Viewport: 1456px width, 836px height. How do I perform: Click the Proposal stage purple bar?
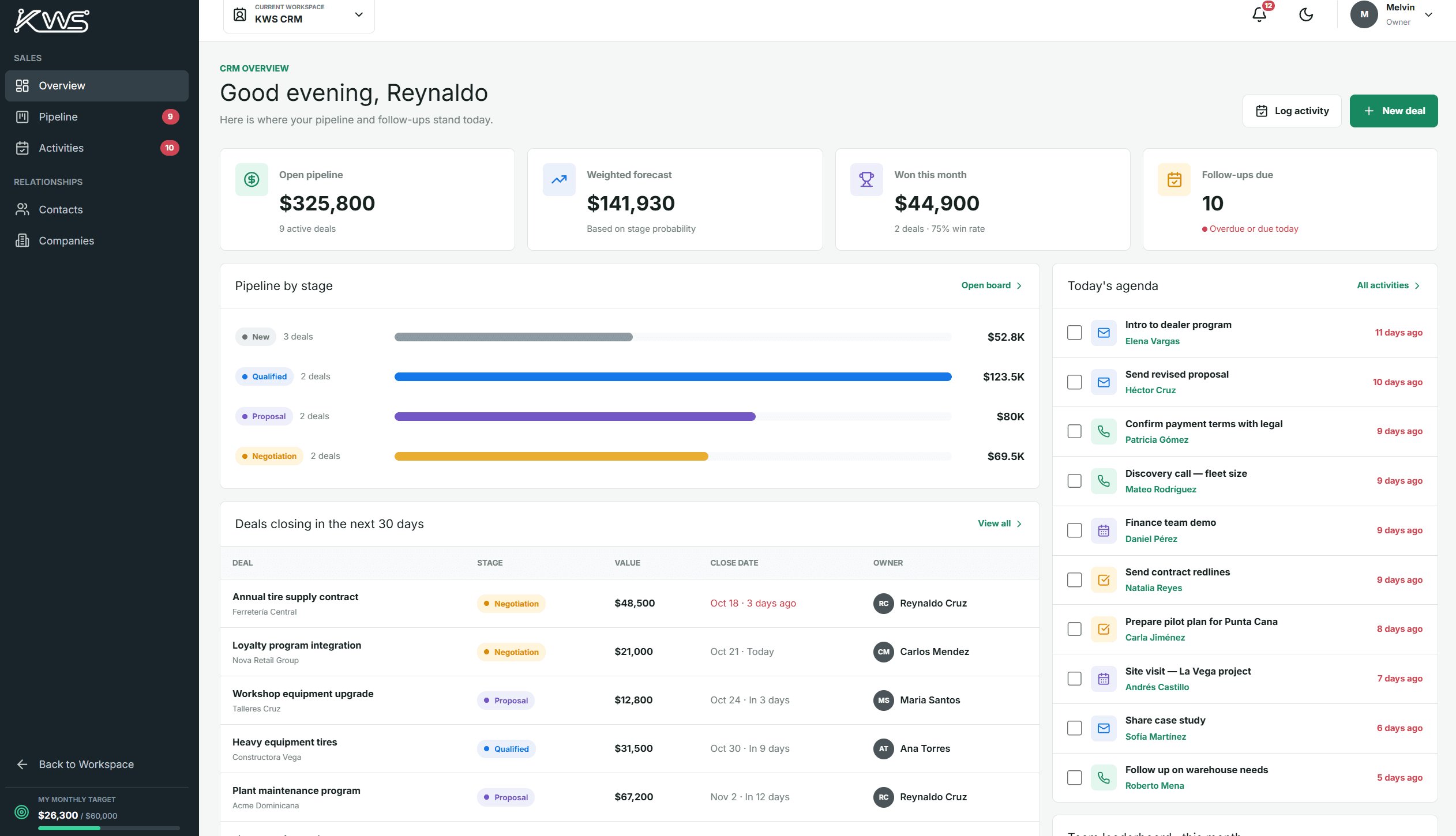pos(575,416)
